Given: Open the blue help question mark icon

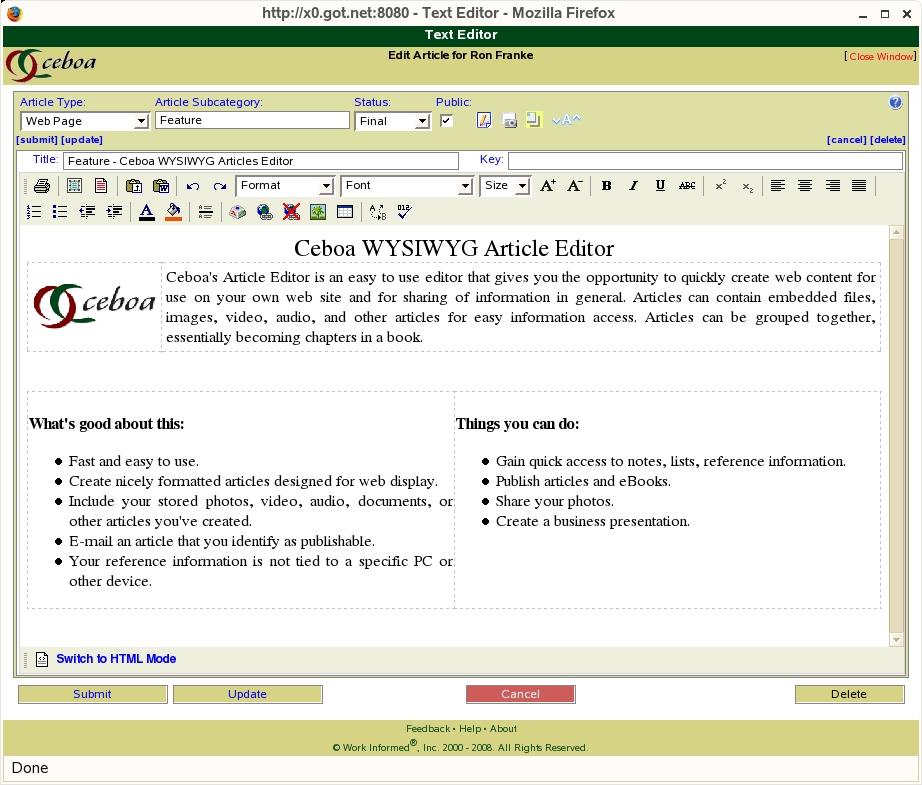Looking at the screenshot, I should 895,103.
